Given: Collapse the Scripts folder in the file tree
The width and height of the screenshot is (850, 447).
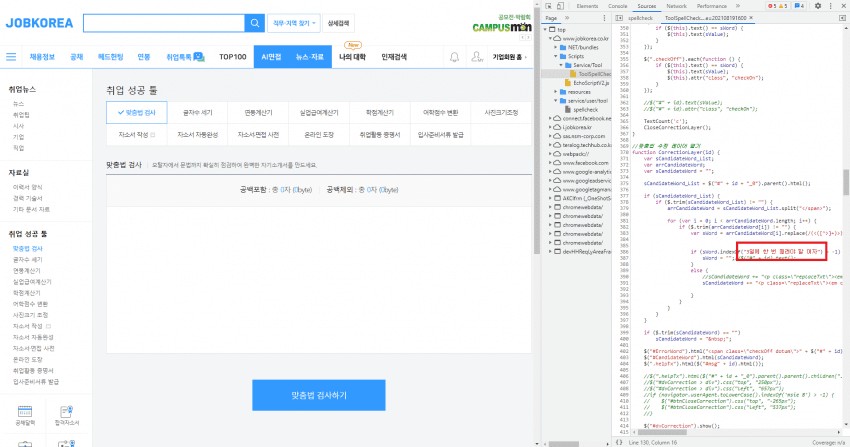Looking at the screenshot, I should (554, 57).
